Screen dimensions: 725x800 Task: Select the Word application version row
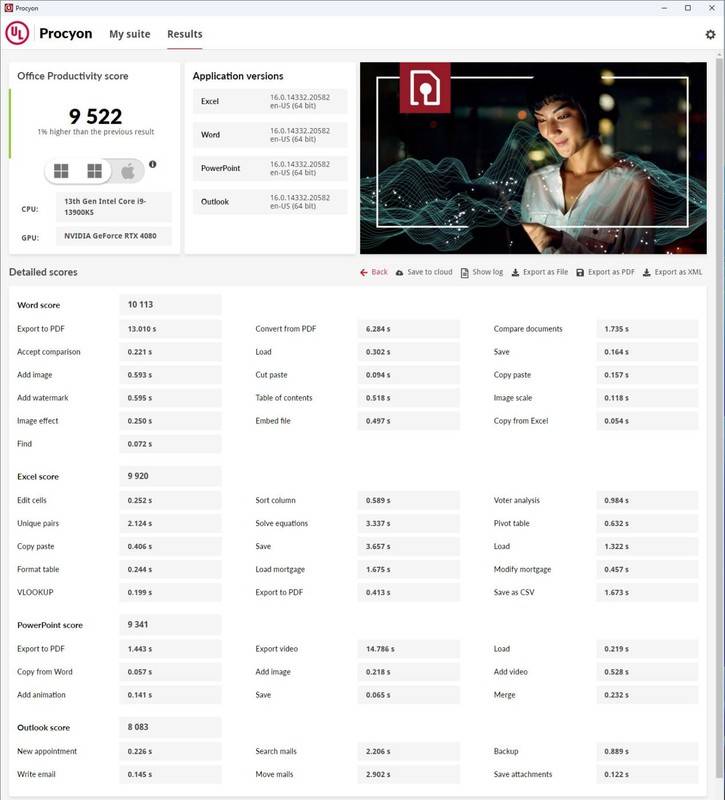(270, 135)
